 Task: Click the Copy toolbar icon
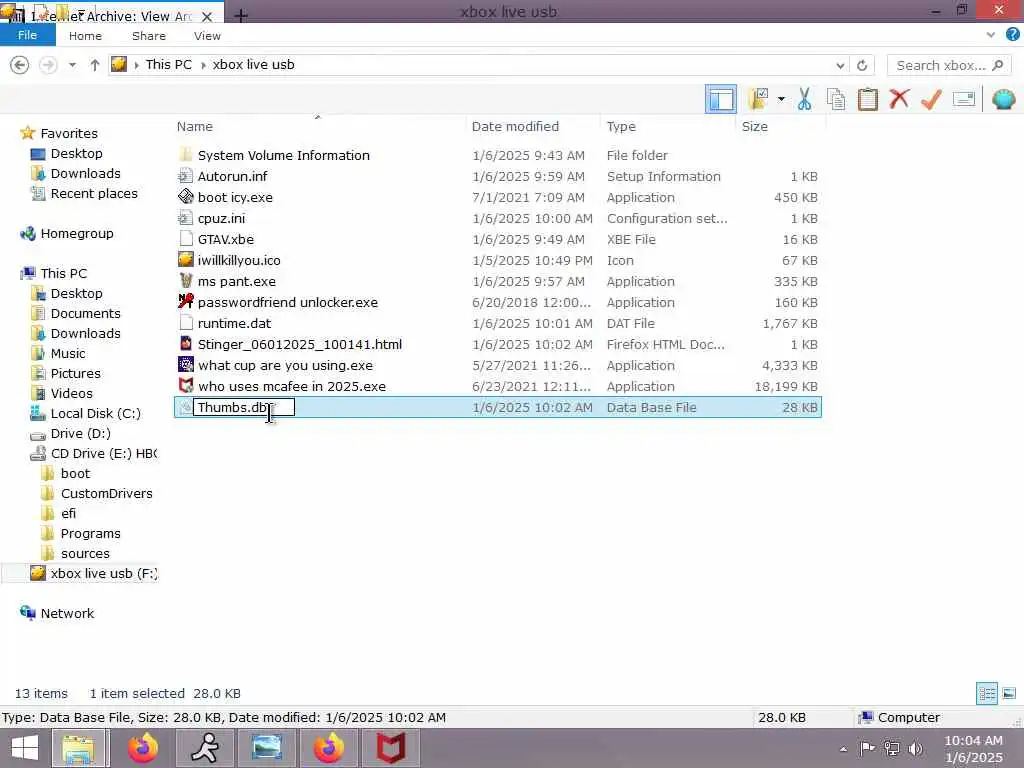point(835,99)
